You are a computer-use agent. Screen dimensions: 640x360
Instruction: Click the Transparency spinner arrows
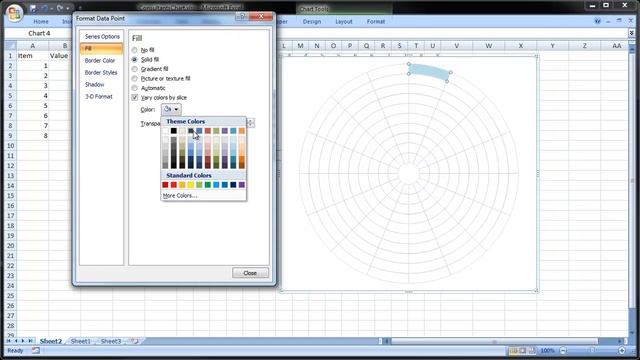click(x=251, y=123)
